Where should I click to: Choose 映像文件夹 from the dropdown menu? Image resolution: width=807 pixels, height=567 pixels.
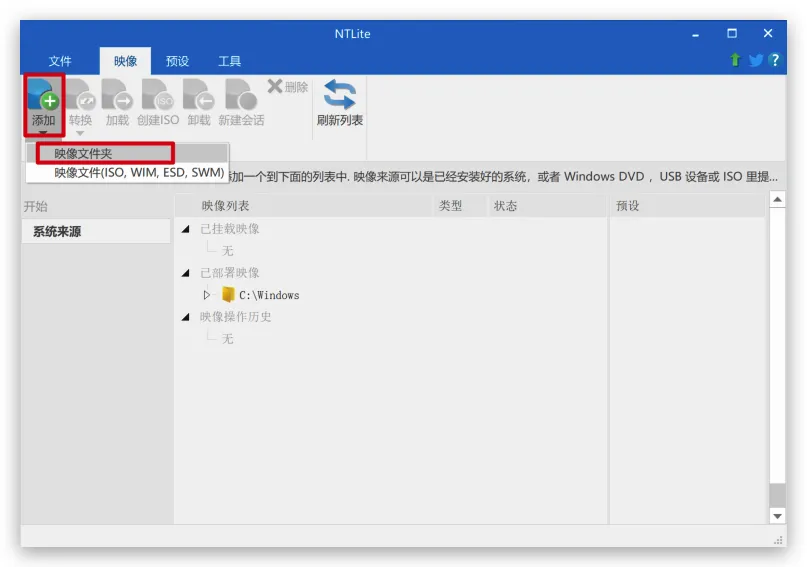tap(127, 153)
